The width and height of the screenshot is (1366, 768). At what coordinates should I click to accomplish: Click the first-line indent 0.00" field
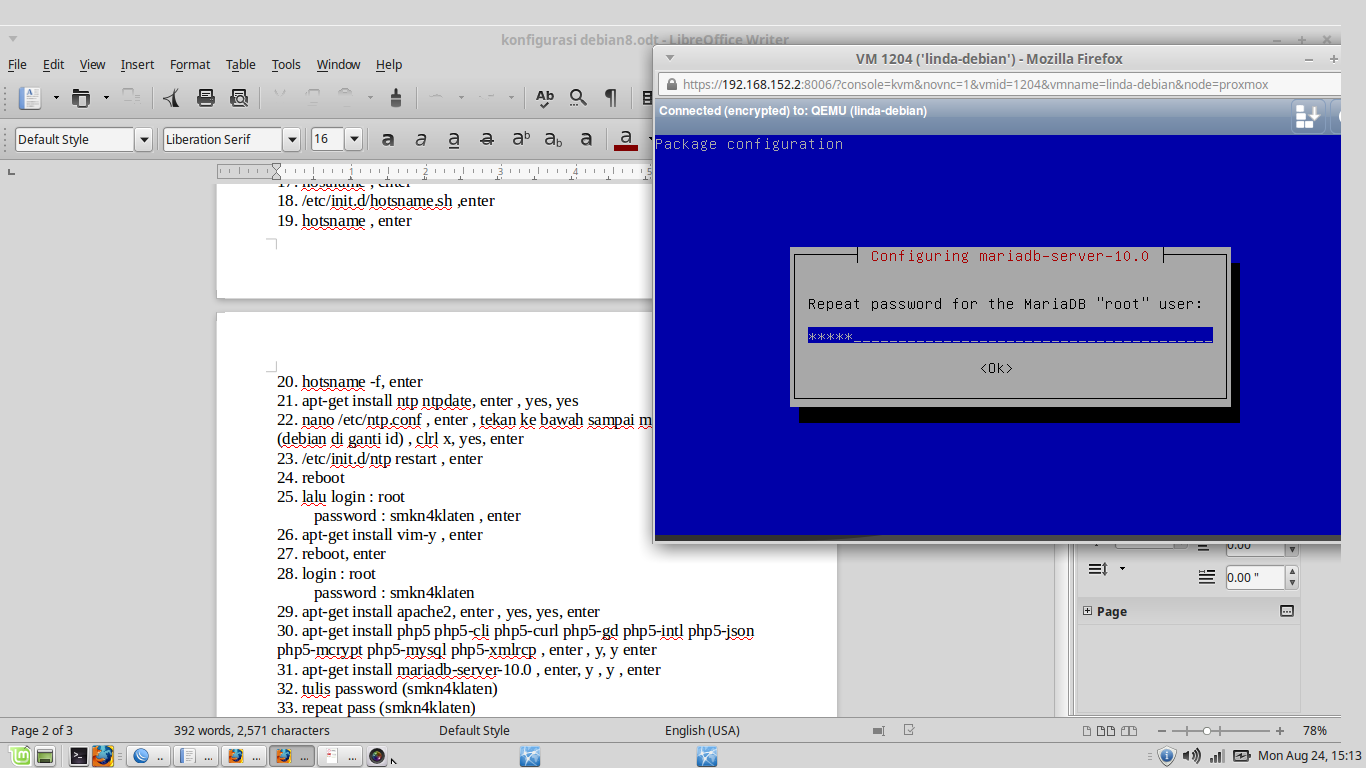(1255, 577)
